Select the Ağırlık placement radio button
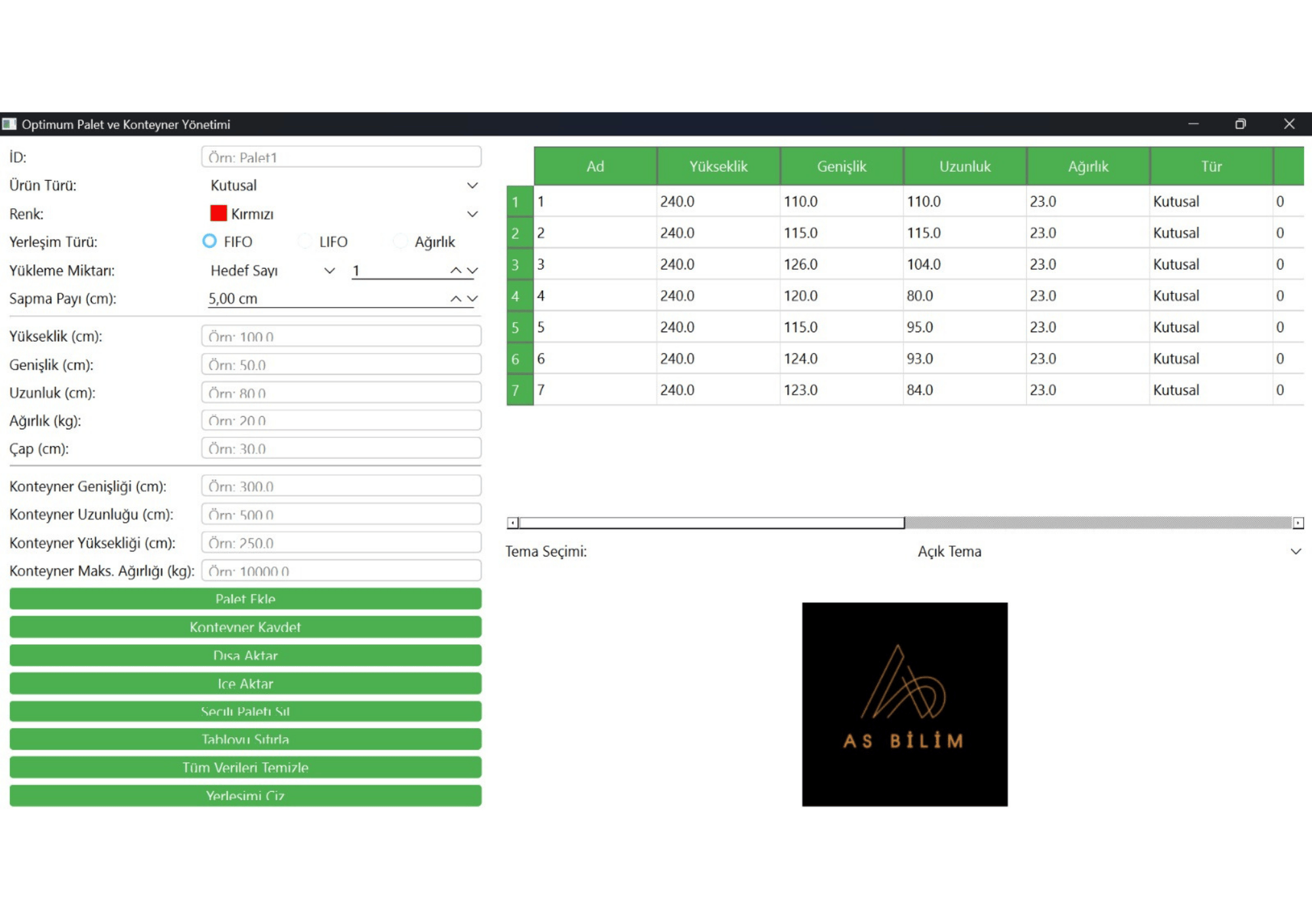The width and height of the screenshot is (1312, 924). click(x=400, y=241)
